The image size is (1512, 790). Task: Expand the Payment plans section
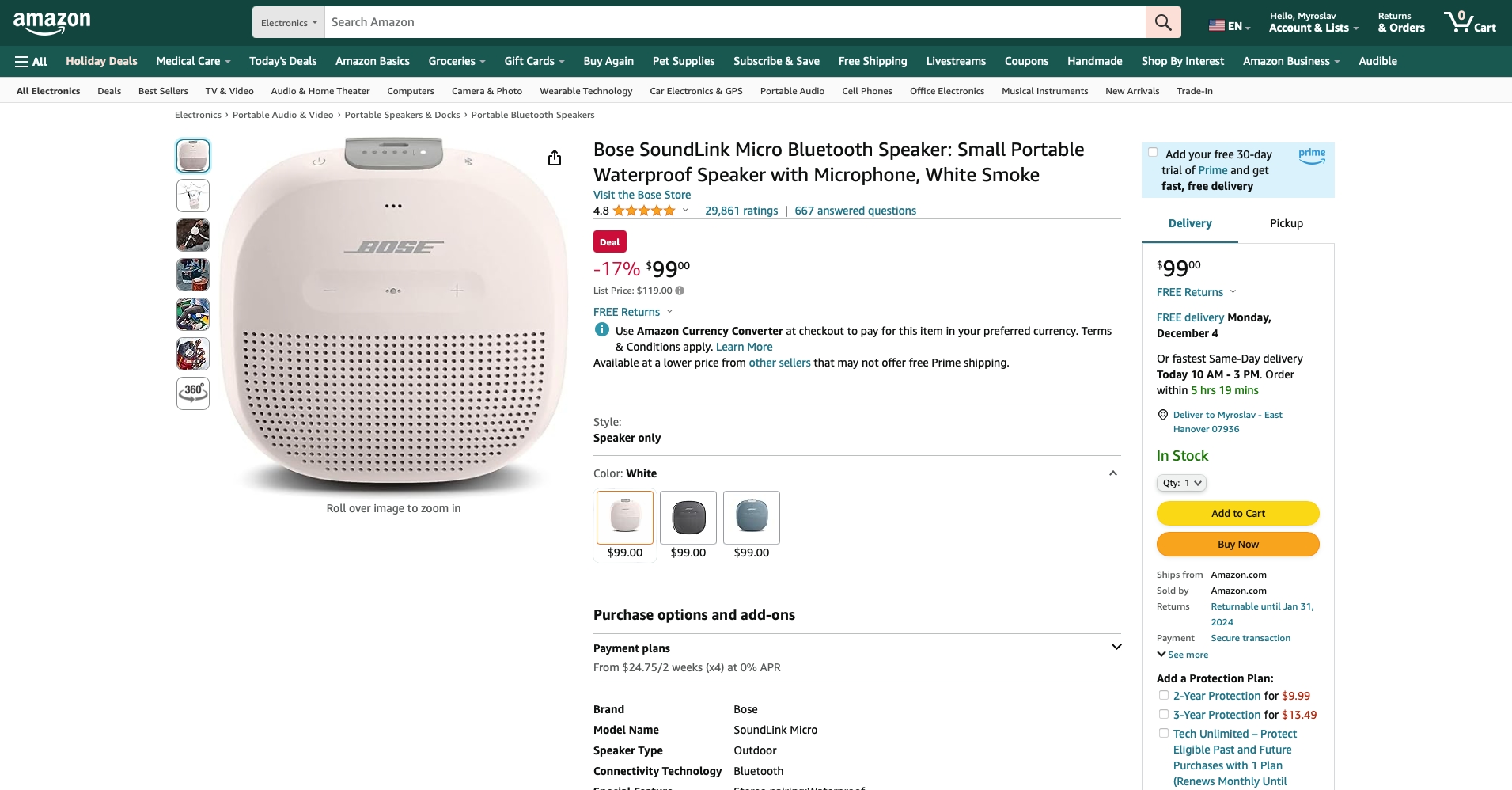point(1116,648)
